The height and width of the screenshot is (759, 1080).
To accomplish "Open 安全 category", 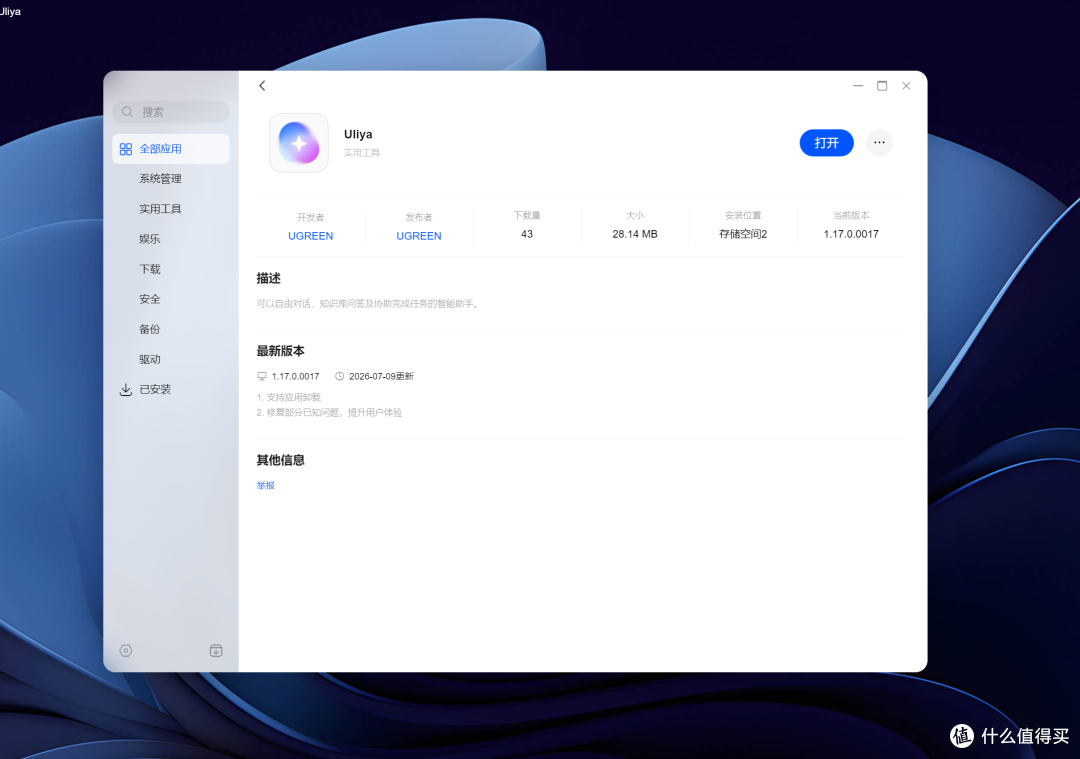I will pos(149,299).
